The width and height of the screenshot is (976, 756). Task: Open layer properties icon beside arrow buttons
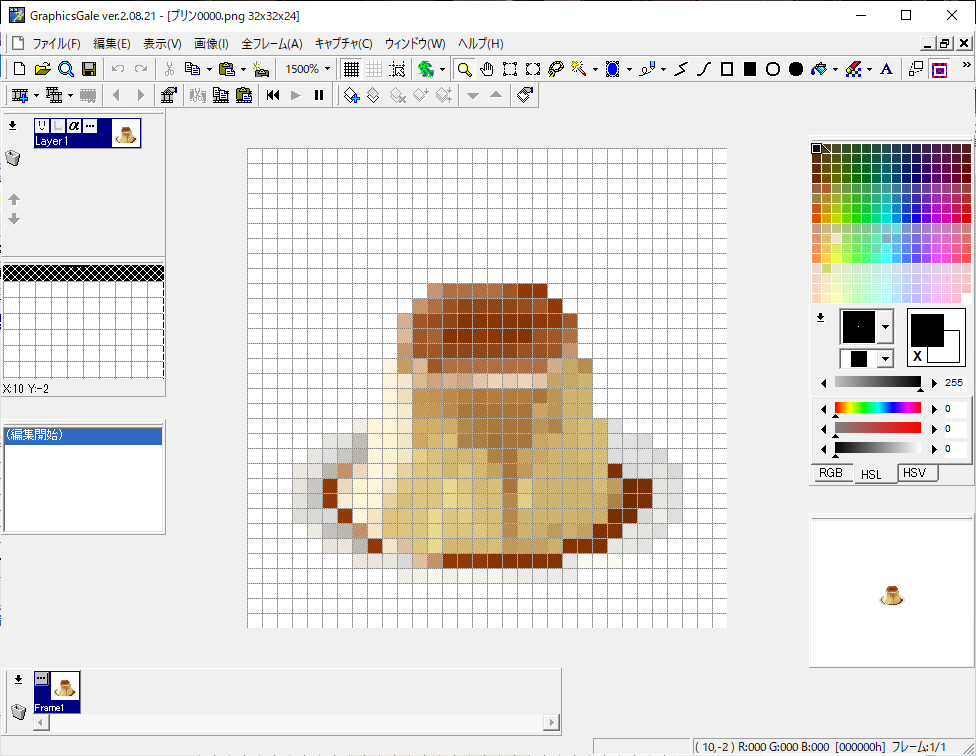525,95
